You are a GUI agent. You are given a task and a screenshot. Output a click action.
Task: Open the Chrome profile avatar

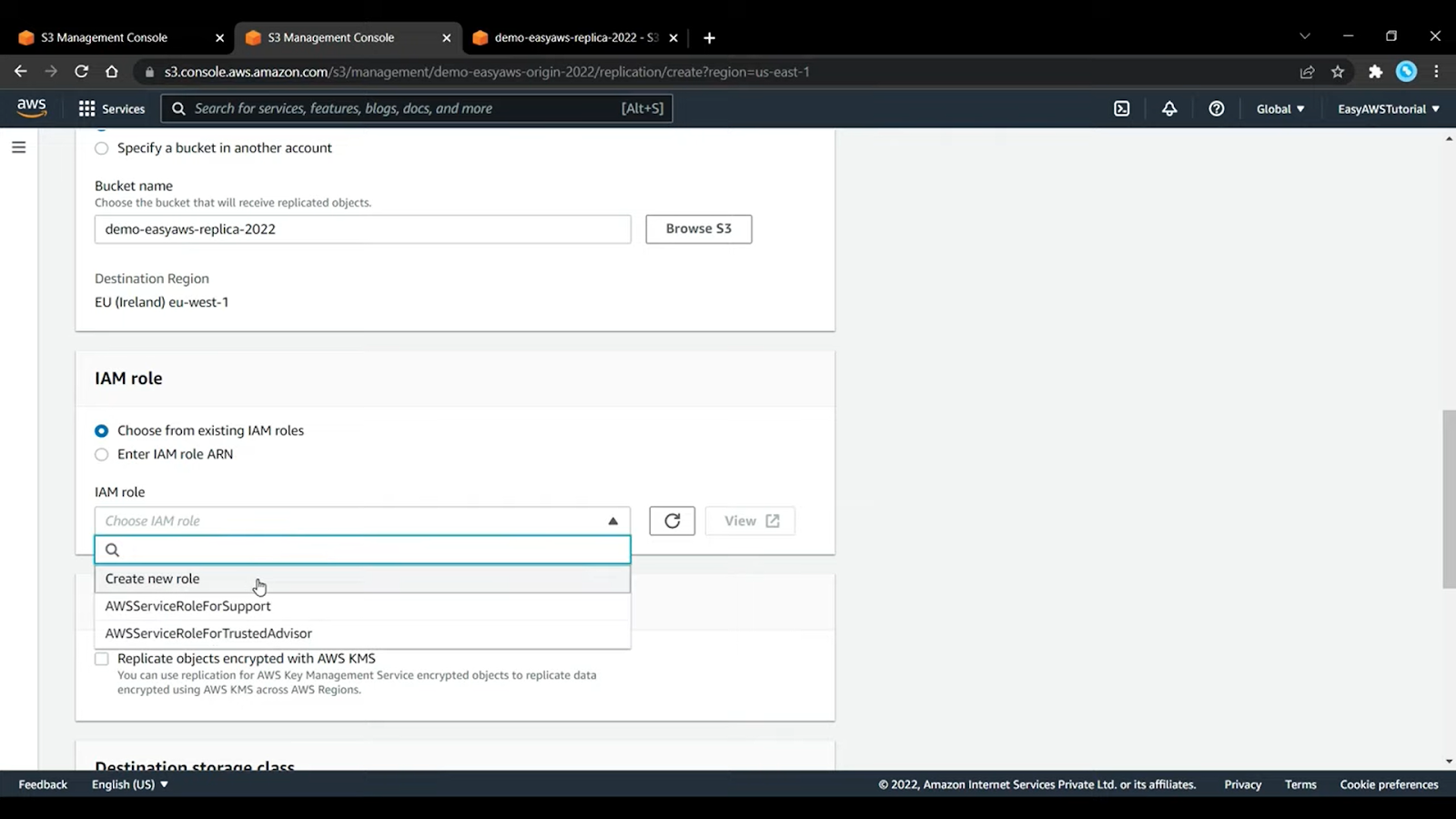pos(1406,72)
